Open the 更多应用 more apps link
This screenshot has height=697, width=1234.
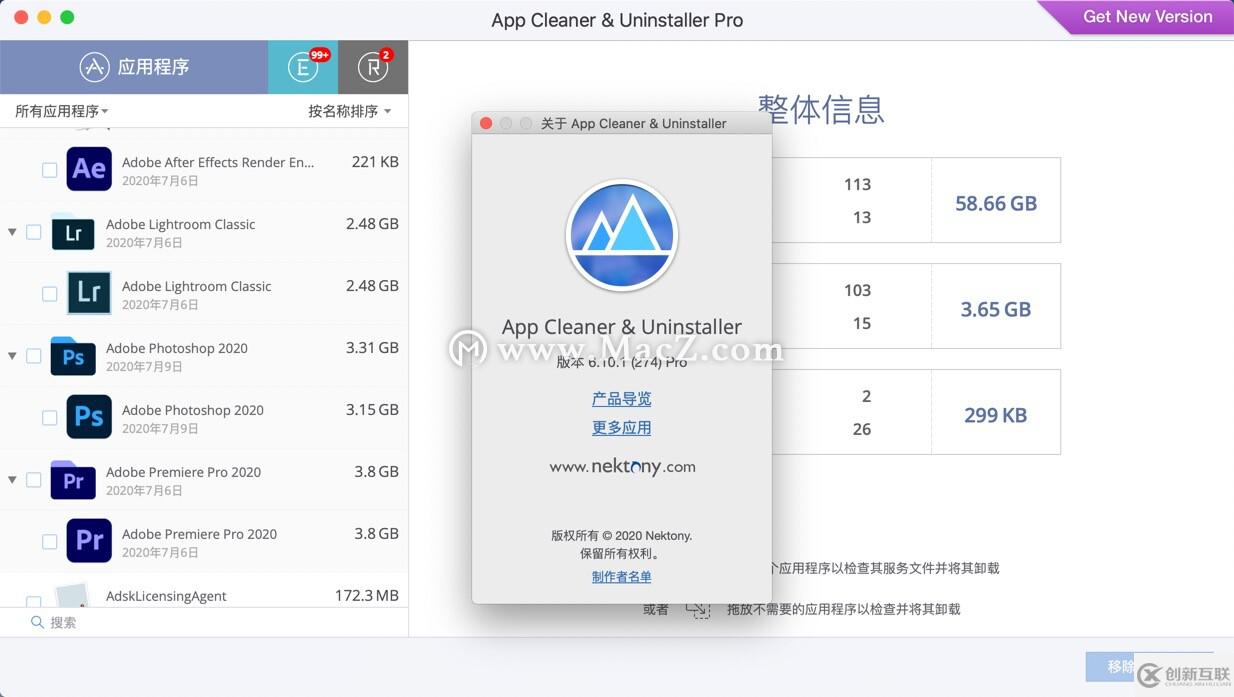[622, 428]
